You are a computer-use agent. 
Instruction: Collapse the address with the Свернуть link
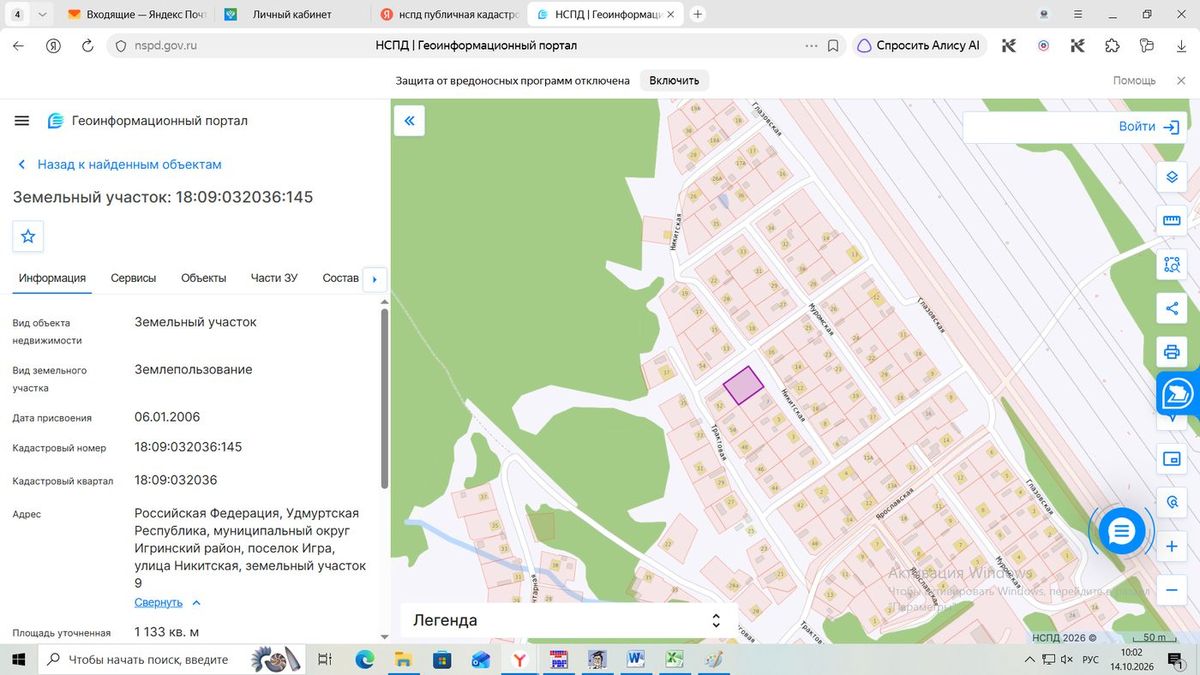coord(168,603)
